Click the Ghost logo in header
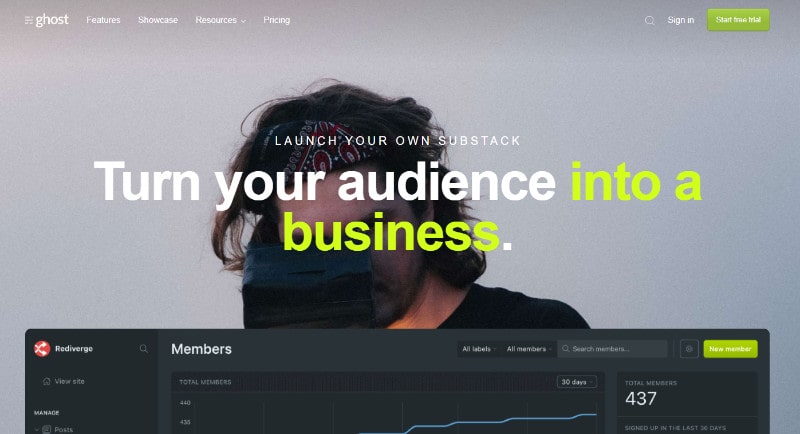The height and width of the screenshot is (434, 800). tap(46, 20)
